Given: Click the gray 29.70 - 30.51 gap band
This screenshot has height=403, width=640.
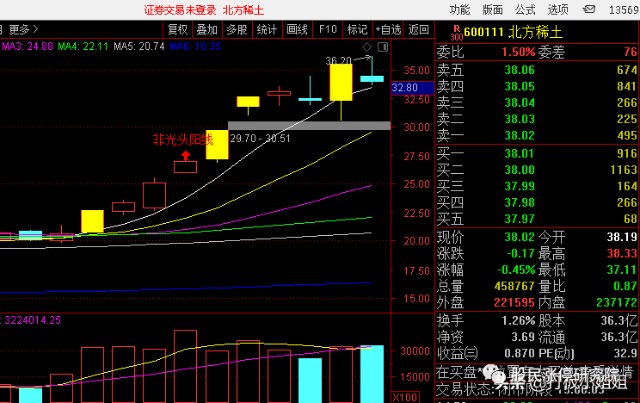Looking at the screenshot, I should pos(309,126).
